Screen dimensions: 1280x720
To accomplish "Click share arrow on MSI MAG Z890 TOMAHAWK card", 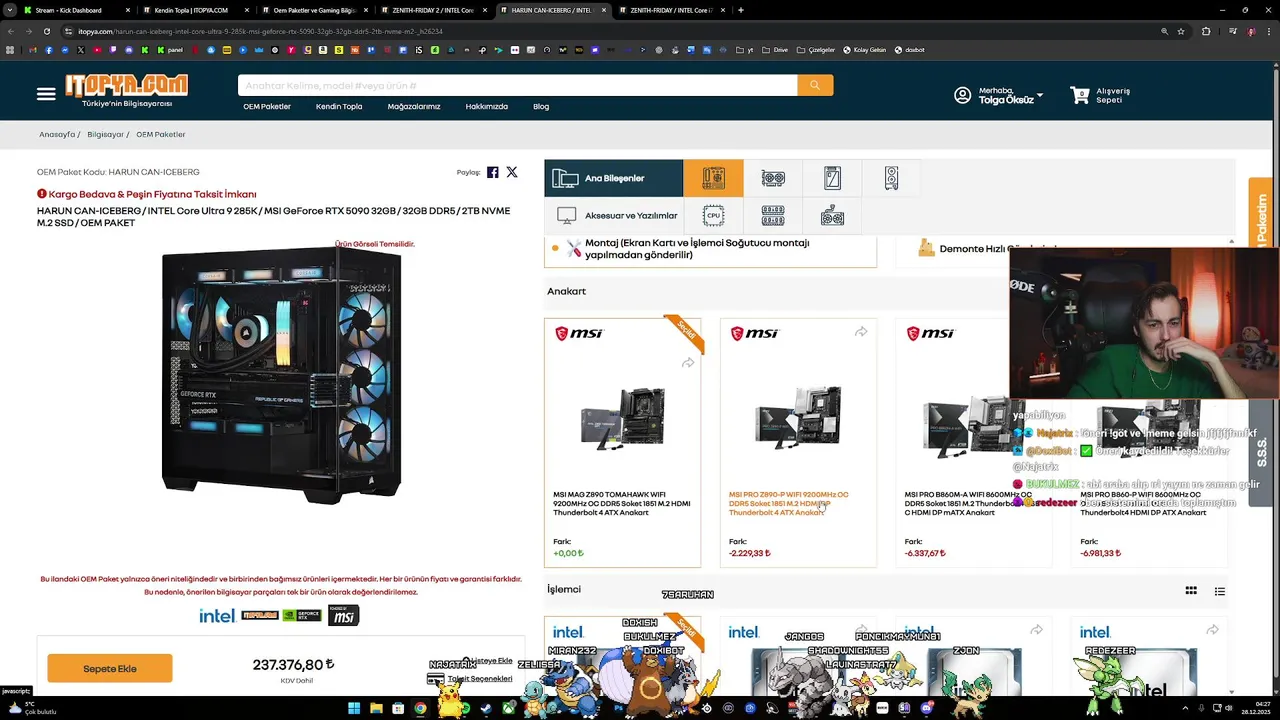I will 688,363.
